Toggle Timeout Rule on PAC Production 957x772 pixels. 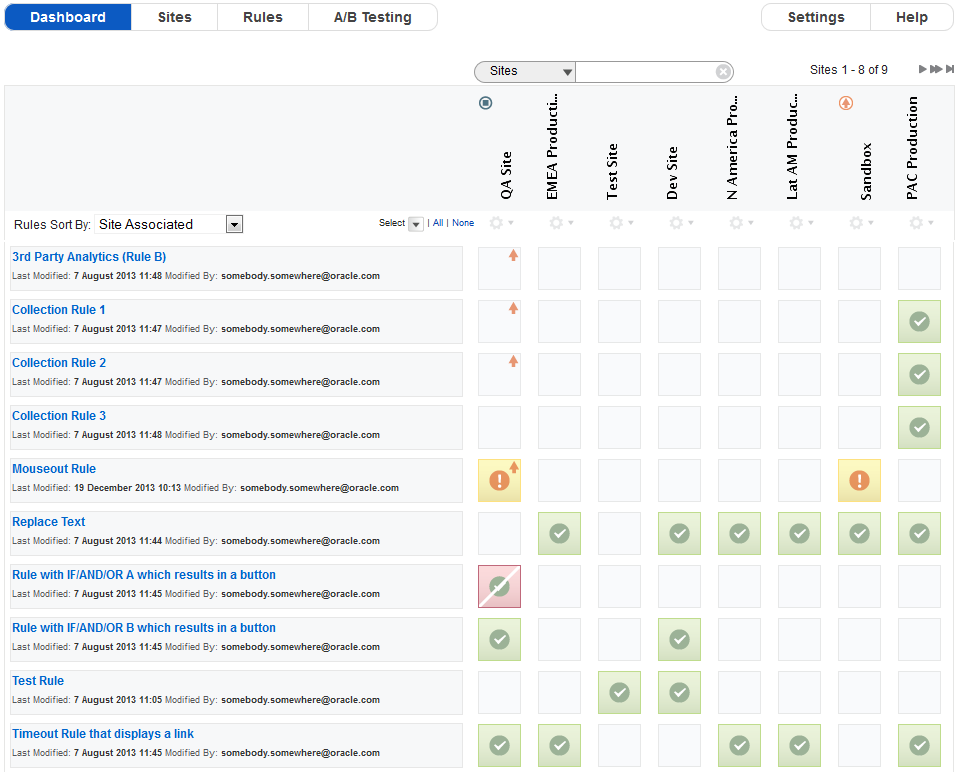pyautogui.click(x=920, y=746)
